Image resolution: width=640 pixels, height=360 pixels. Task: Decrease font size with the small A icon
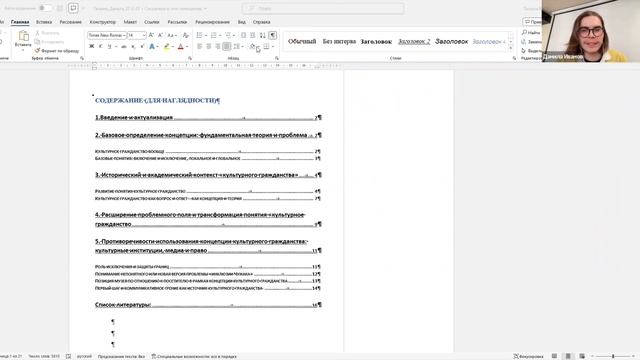pos(160,36)
